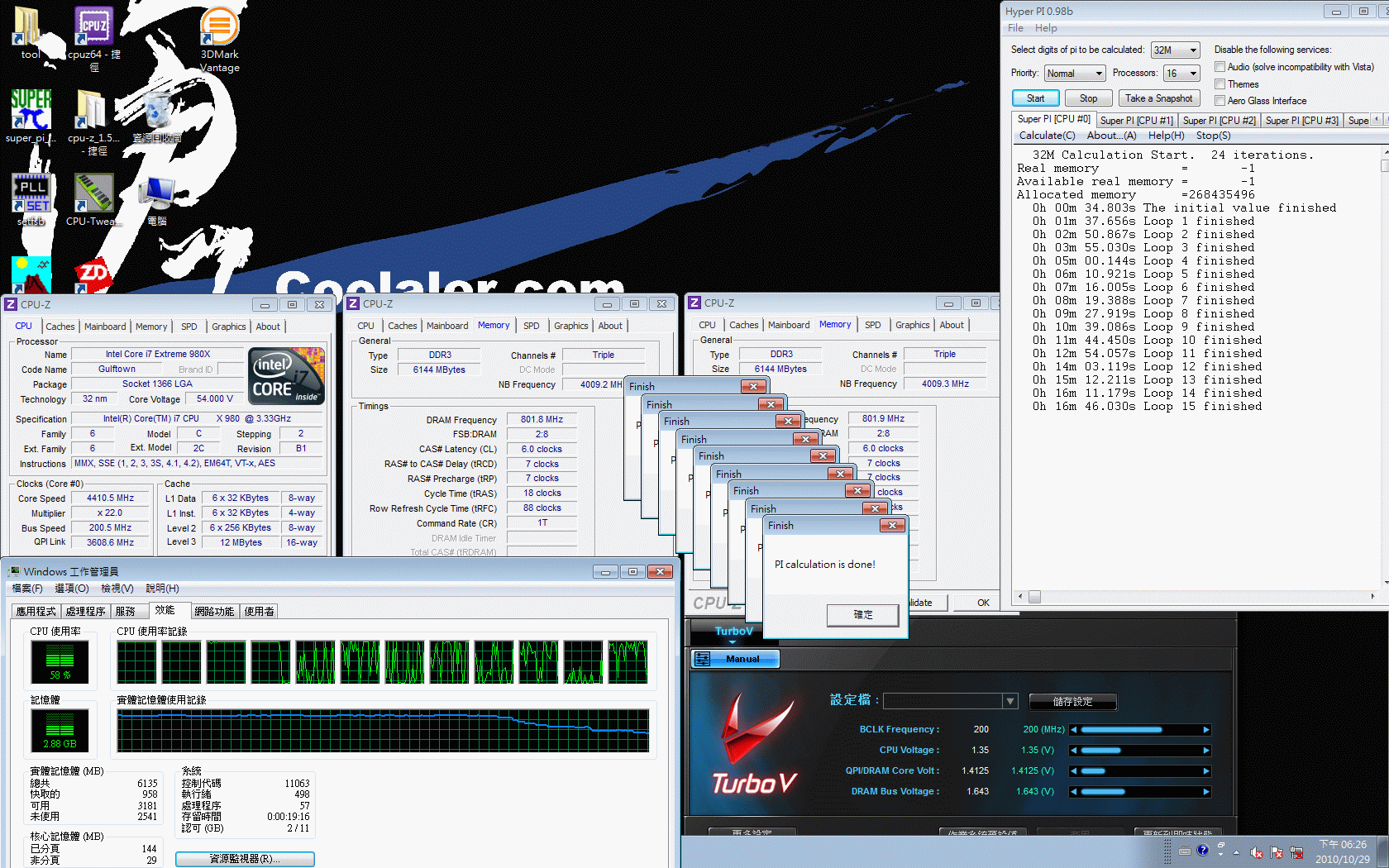The height and width of the screenshot is (868, 1389).
Task: Switch to Graphics tab in right CPU-Z window
Action: (912, 325)
